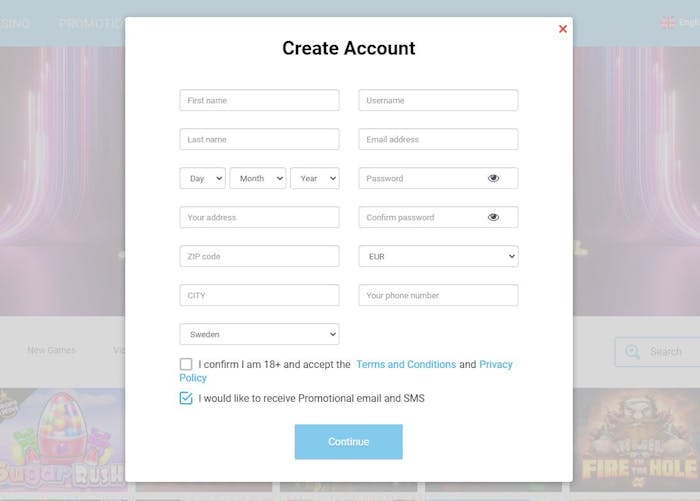Uncheck the promotional email and SMS checkbox
The width and height of the screenshot is (700, 501).
click(x=186, y=398)
